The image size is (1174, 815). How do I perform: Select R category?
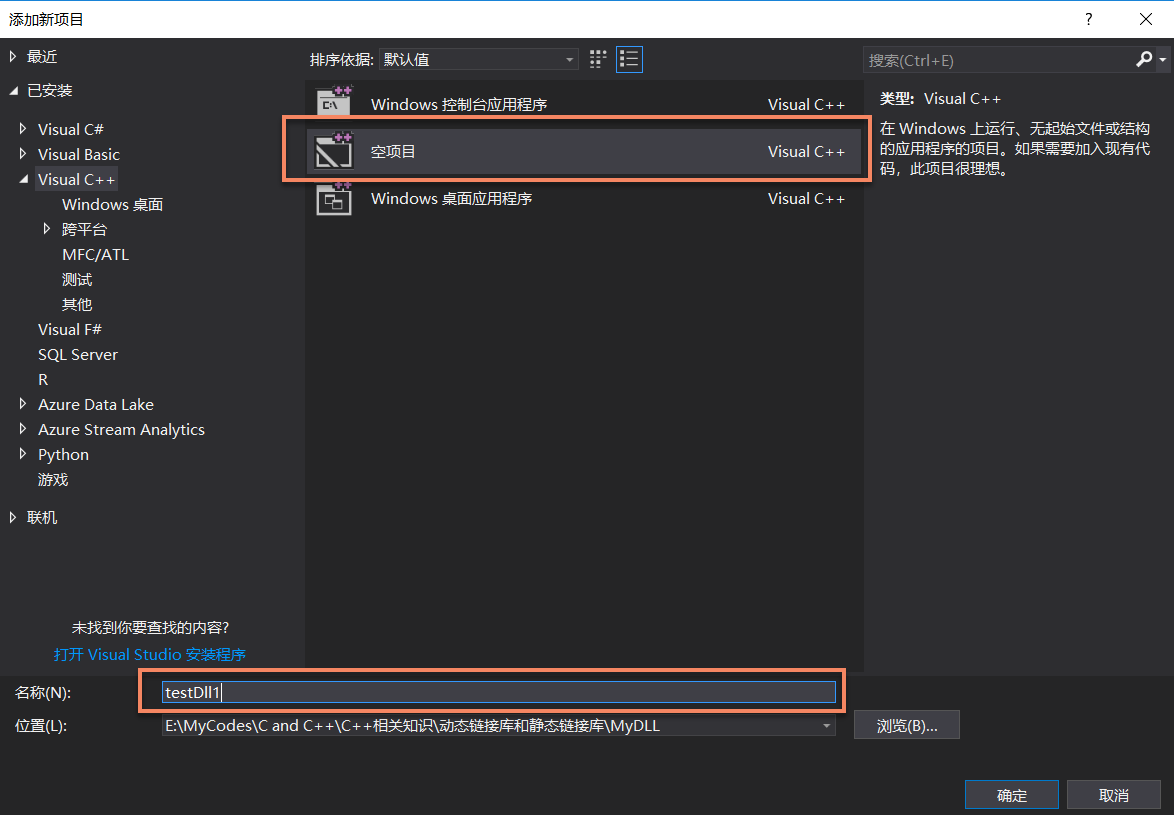(43, 379)
